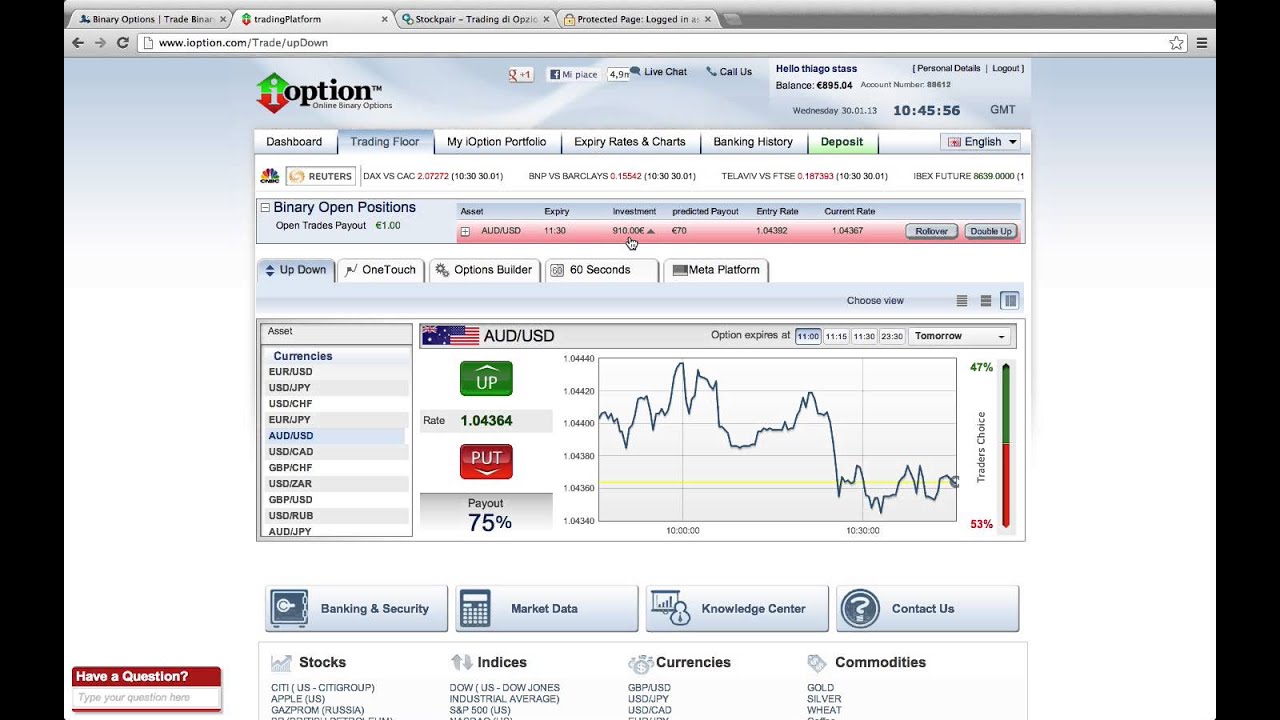Switch to Options Builder tab
Image resolution: width=1280 pixels, height=720 pixels.
pyautogui.click(x=484, y=270)
